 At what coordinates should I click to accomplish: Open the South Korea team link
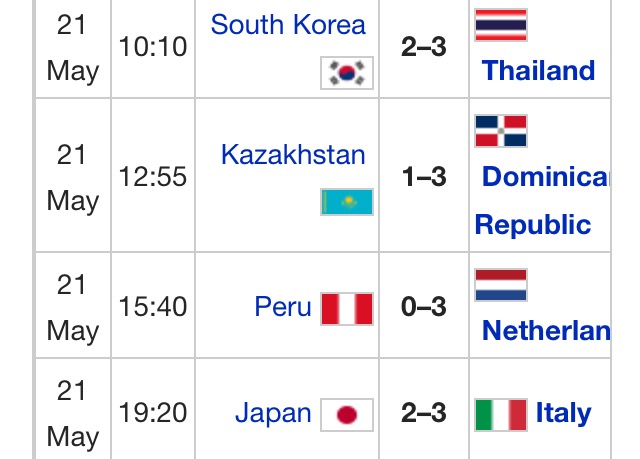288,24
